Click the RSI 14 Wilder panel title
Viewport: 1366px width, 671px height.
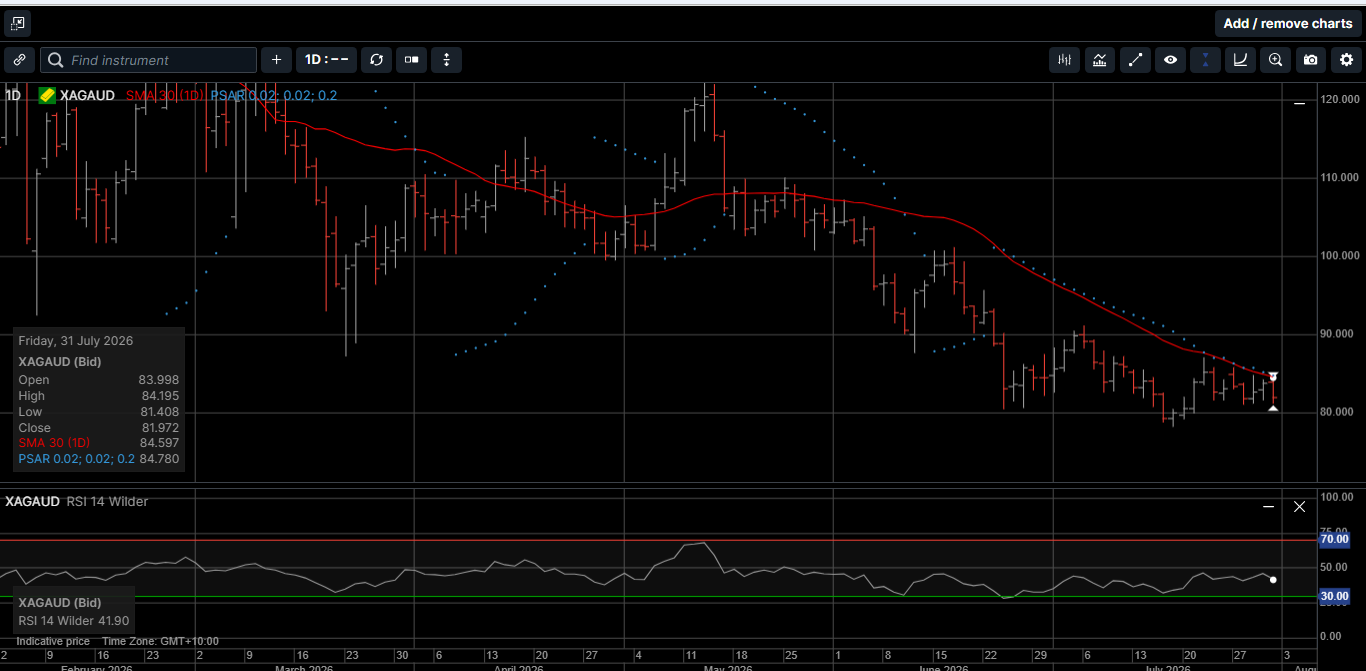[107, 501]
